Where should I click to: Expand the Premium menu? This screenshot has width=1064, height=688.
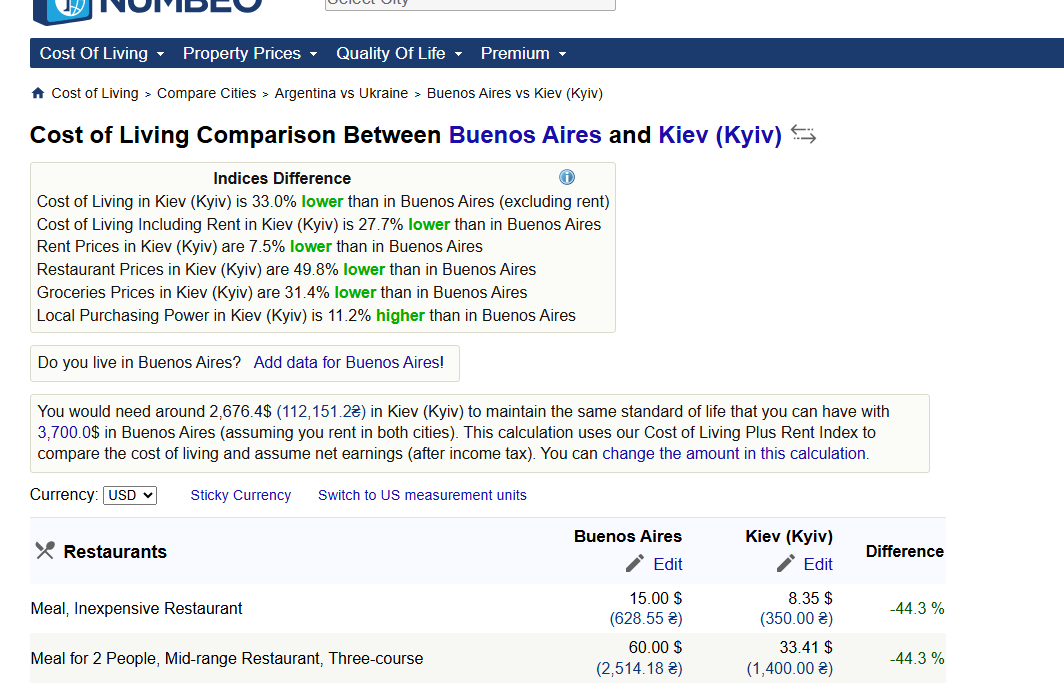point(523,53)
